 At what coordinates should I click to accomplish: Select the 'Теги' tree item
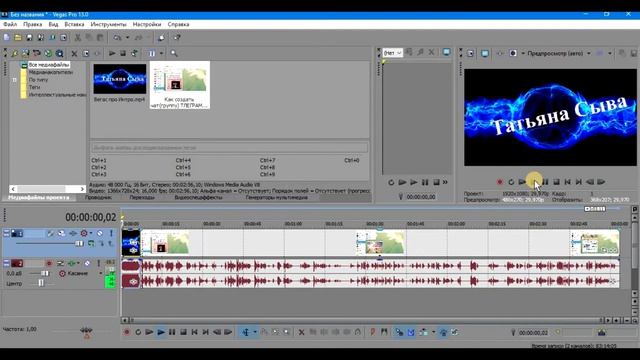[x=34, y=87]
